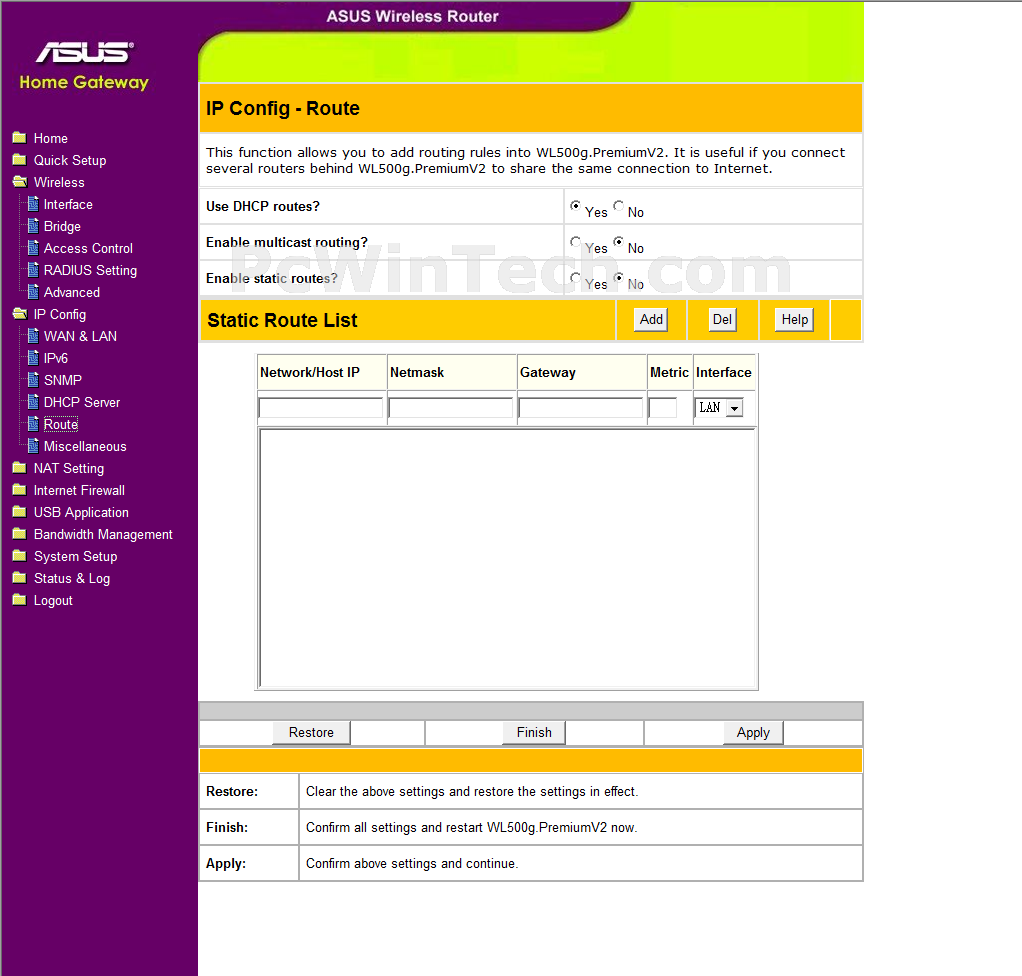The height and width of the screenshot is (976, 1022).
Task: Click the page icon next to SNMP
Action: pos(33,380)
